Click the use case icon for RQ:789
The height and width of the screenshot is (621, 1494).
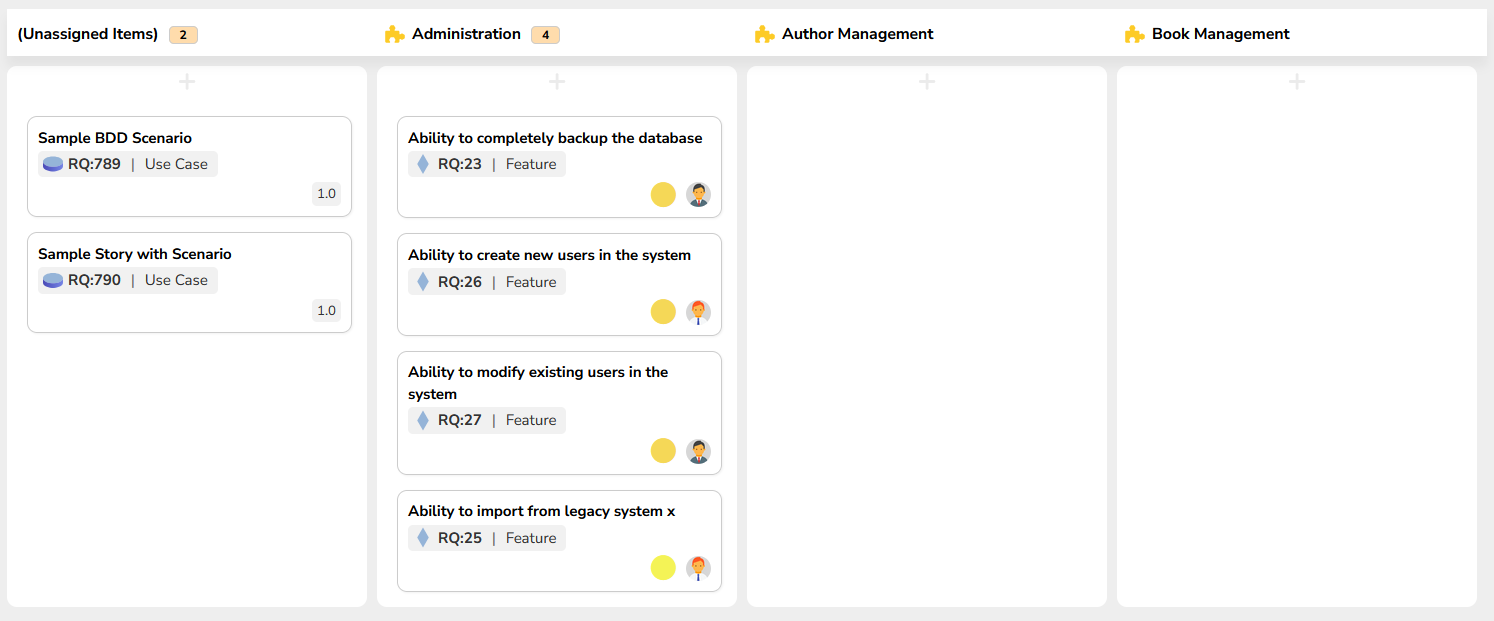(53, 164)
